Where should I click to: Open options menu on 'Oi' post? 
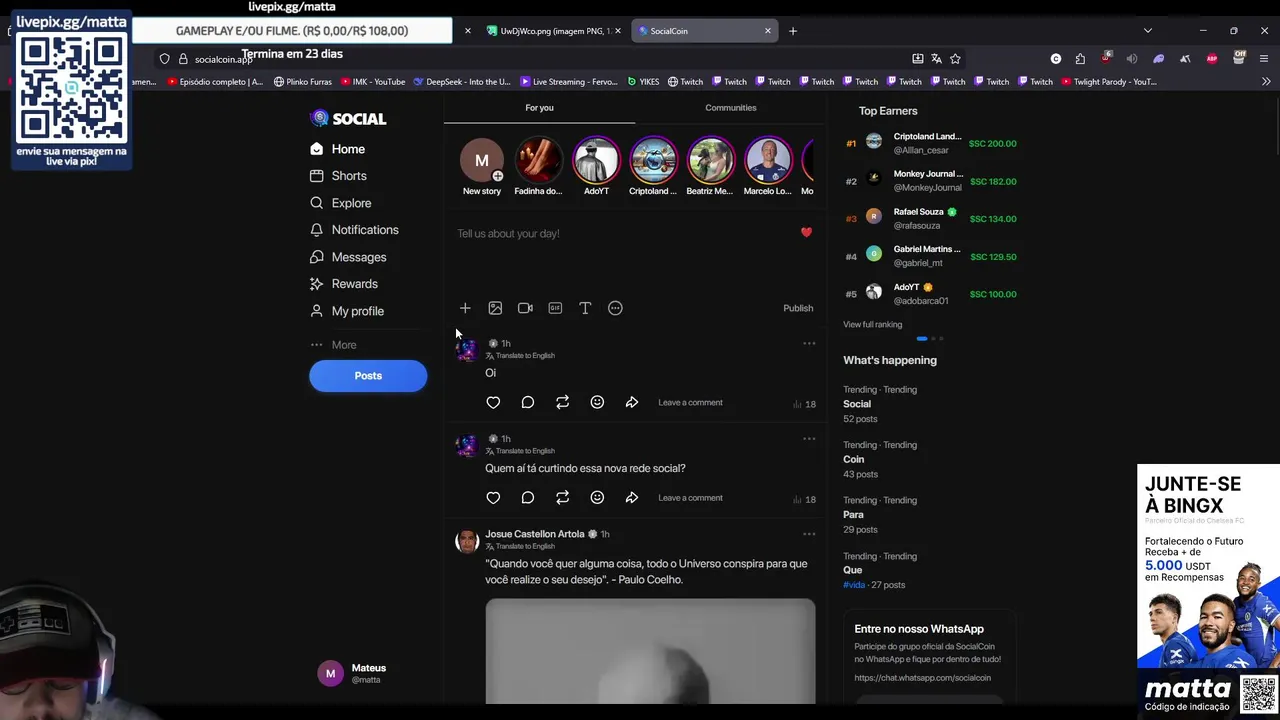(809, 344)
